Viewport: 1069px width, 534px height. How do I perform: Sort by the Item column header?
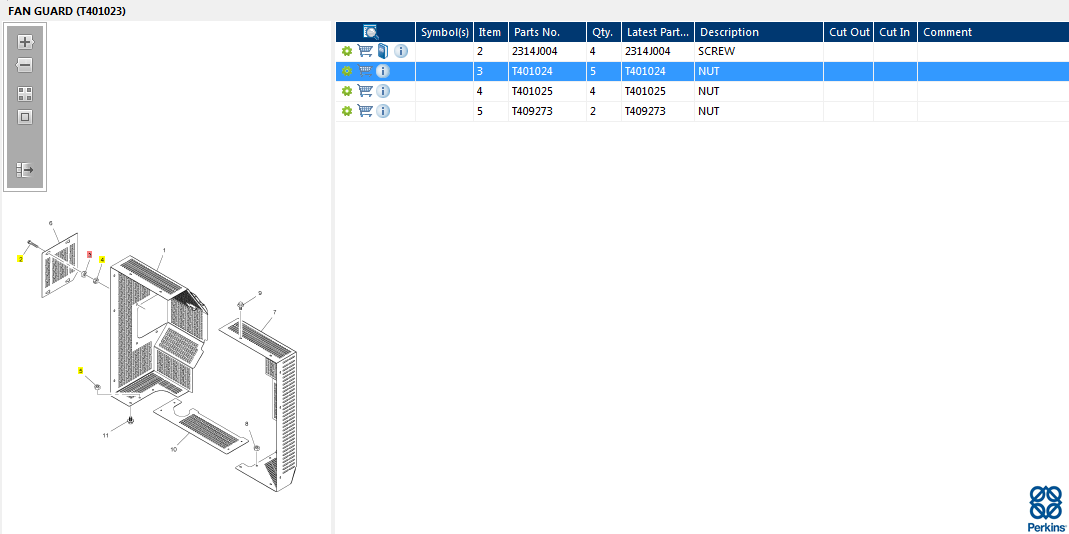491,32
